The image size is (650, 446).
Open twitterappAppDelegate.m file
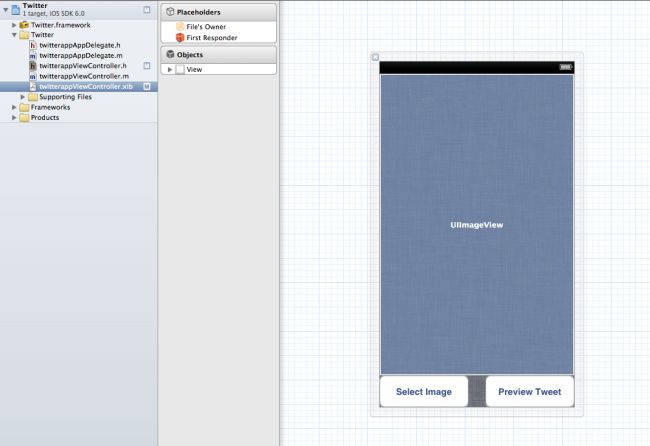click(x=80, y=56)
